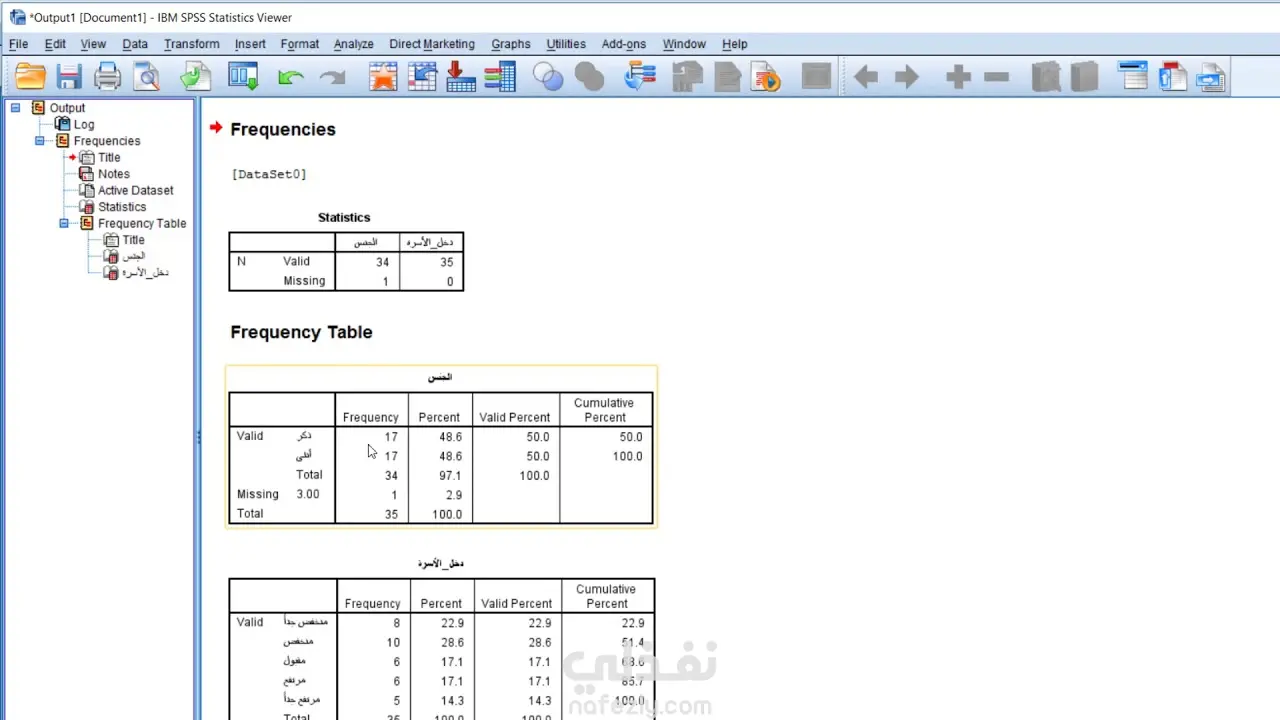The image size is (1280, 720).
Task: Click the Frequencies heading in output
Action: (283, 129)
